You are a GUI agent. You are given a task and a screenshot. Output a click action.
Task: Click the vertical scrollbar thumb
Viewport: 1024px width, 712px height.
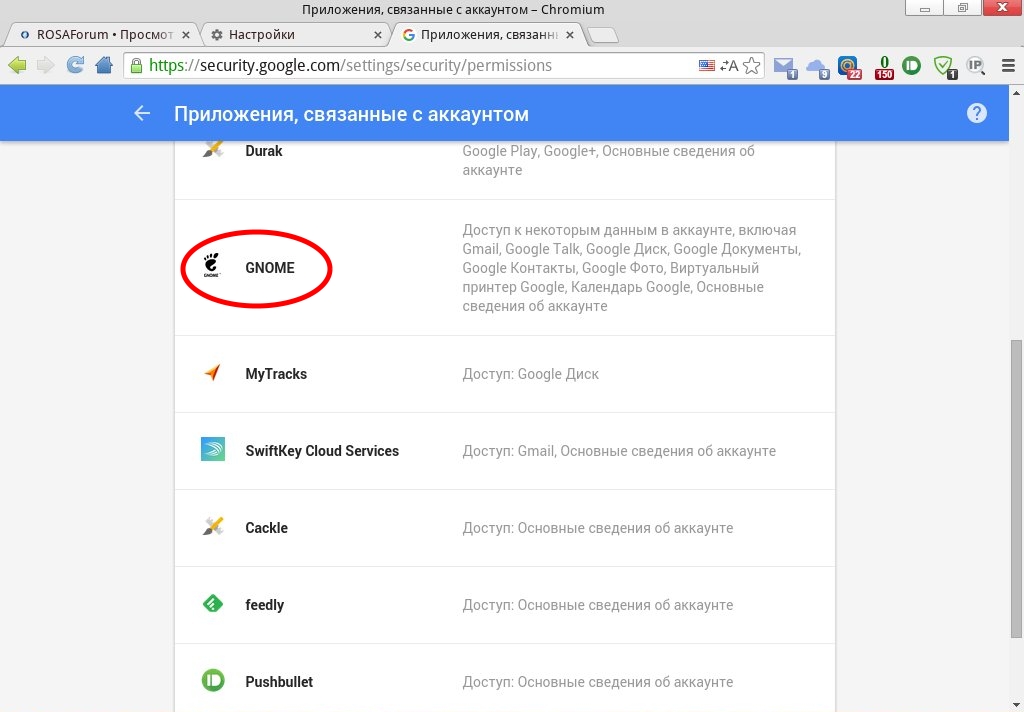(1016, 489)
